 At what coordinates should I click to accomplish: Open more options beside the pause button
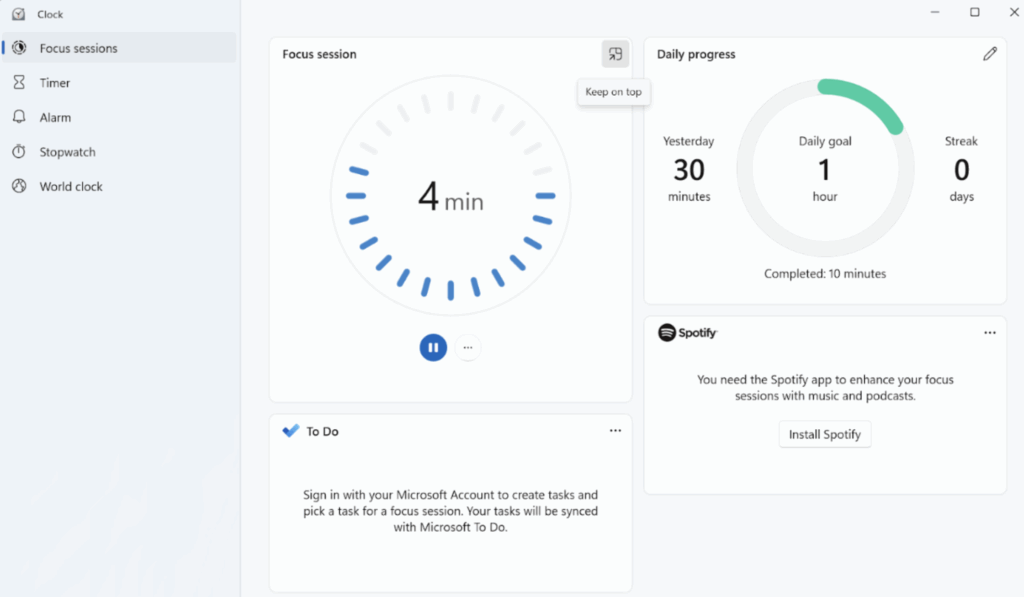(x=468, y=347)
